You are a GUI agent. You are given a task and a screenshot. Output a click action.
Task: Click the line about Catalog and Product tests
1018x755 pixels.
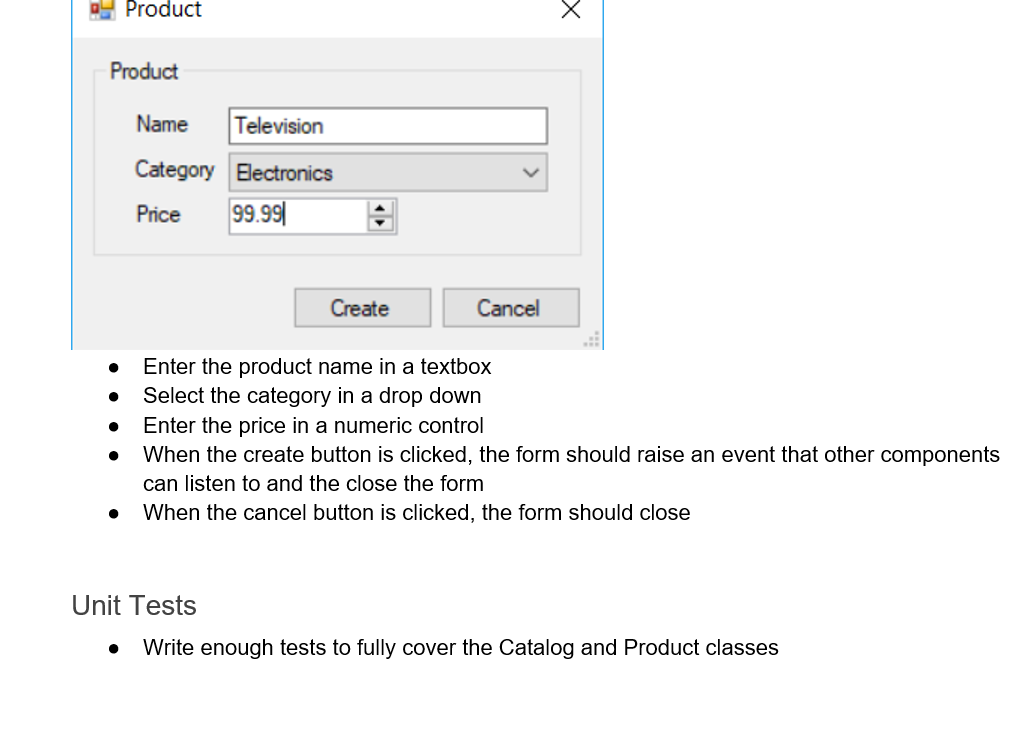point(460,647)
